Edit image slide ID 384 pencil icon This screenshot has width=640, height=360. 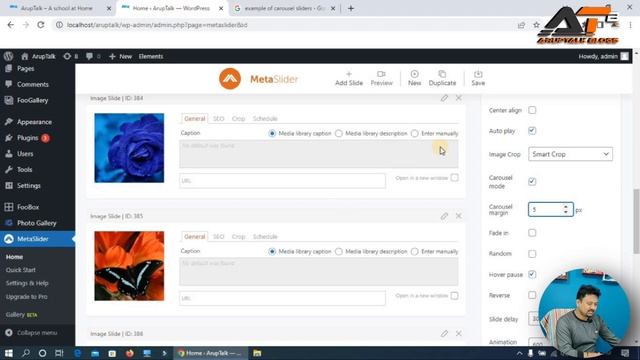pos(444,98)
